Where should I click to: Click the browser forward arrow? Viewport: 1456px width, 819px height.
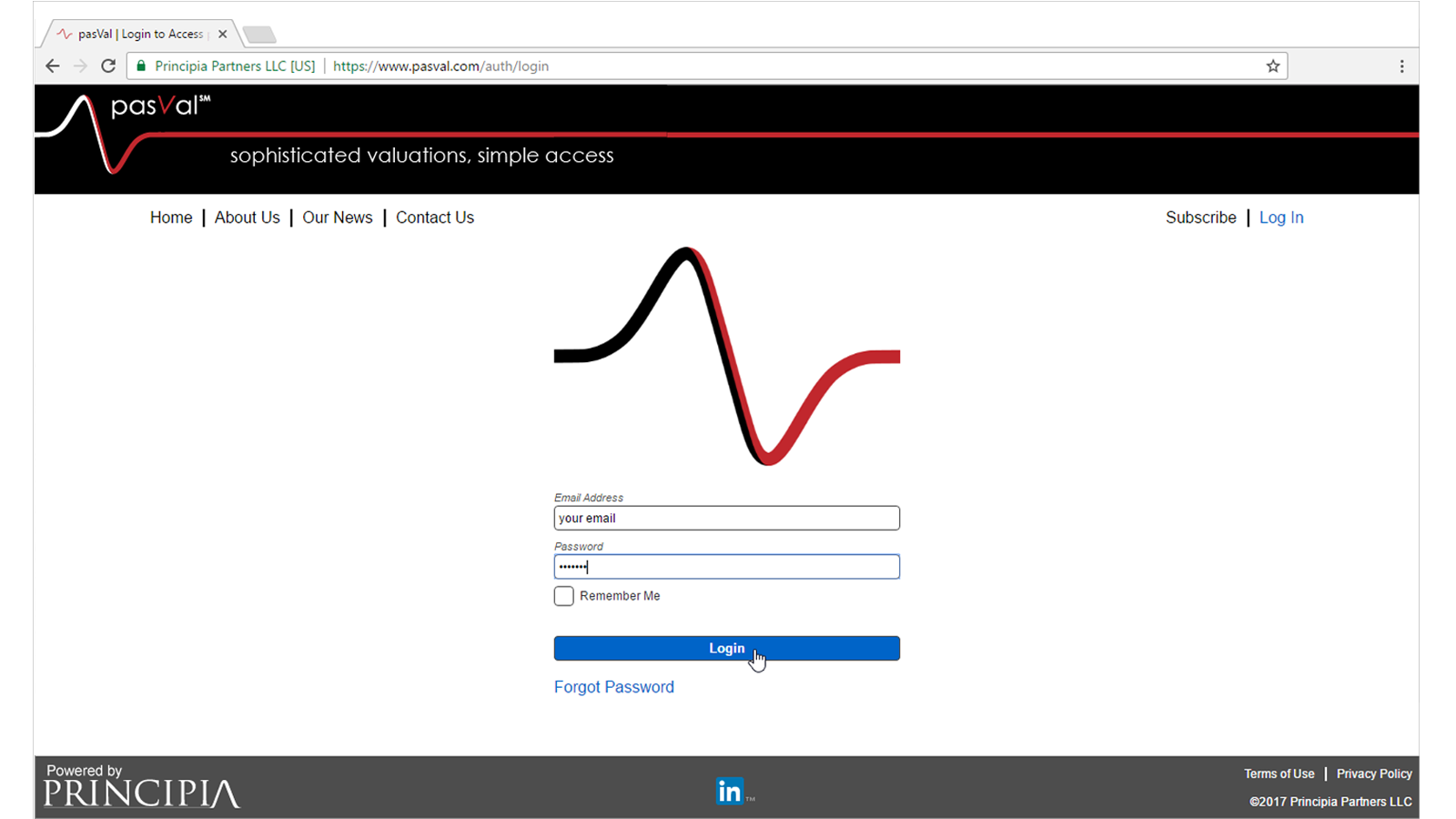click(80, 66)
